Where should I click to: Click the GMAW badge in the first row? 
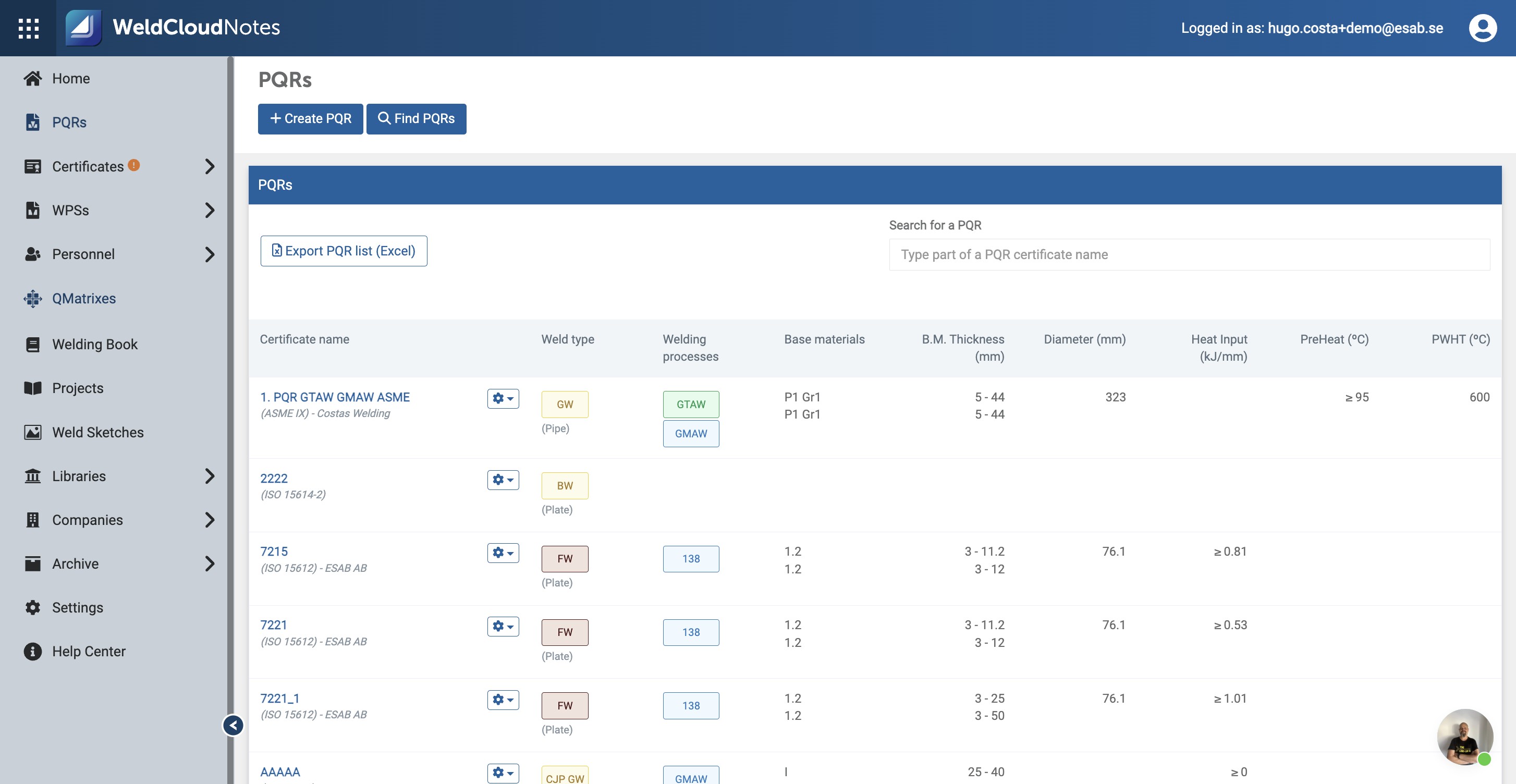(x=690, y=433)
